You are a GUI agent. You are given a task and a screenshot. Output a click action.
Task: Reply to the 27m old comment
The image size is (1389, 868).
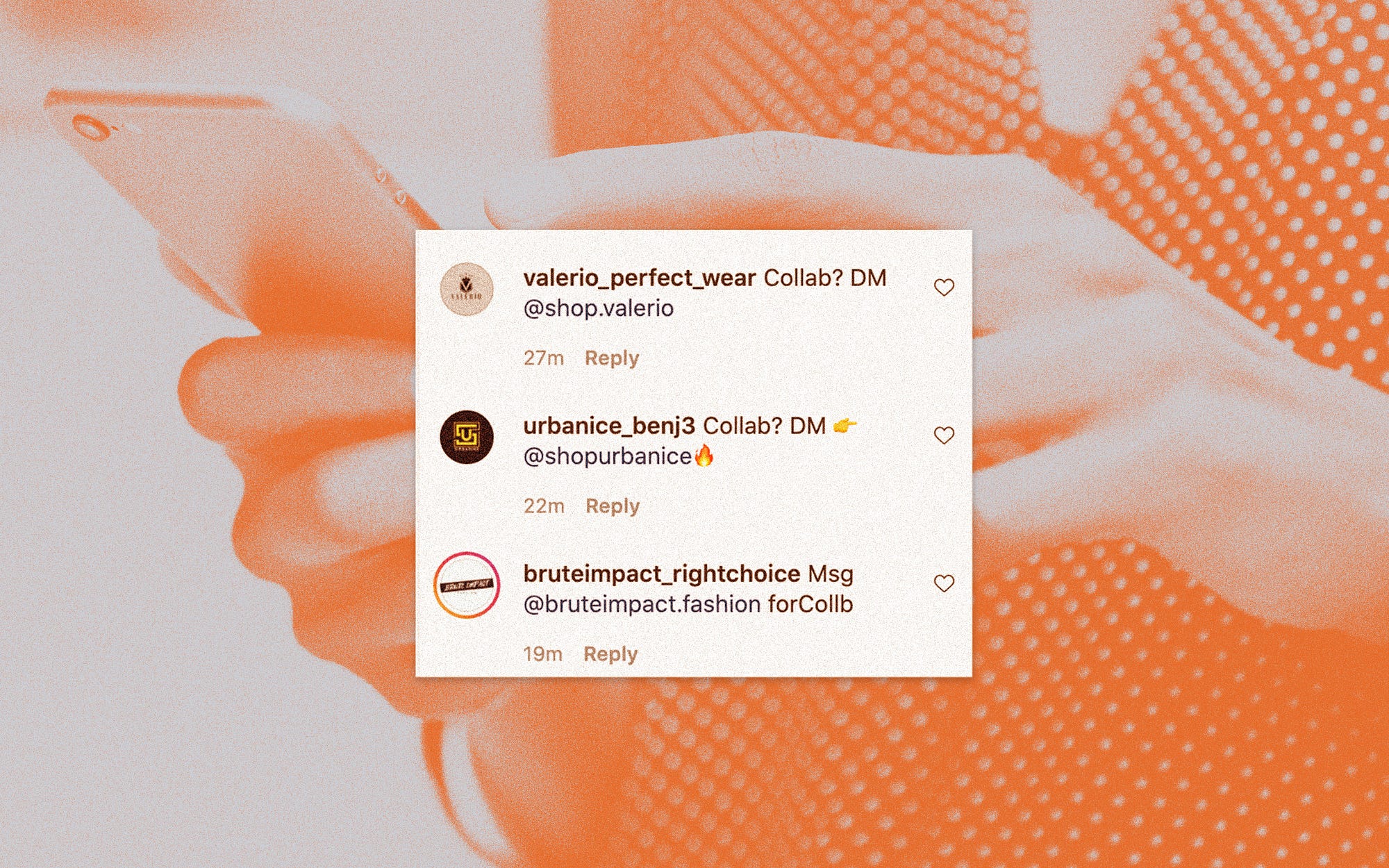click(612, 358)
